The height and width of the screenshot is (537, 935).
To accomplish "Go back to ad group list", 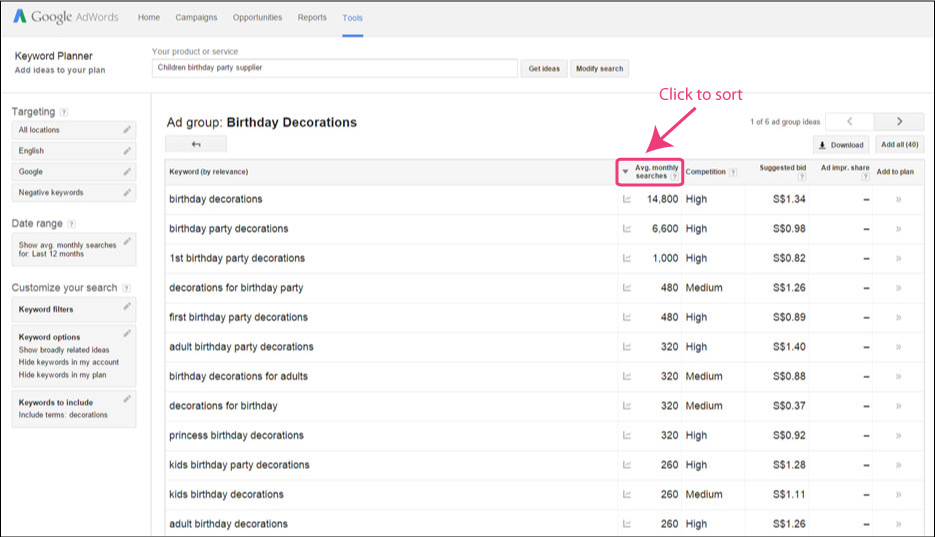I will point(196,144).
